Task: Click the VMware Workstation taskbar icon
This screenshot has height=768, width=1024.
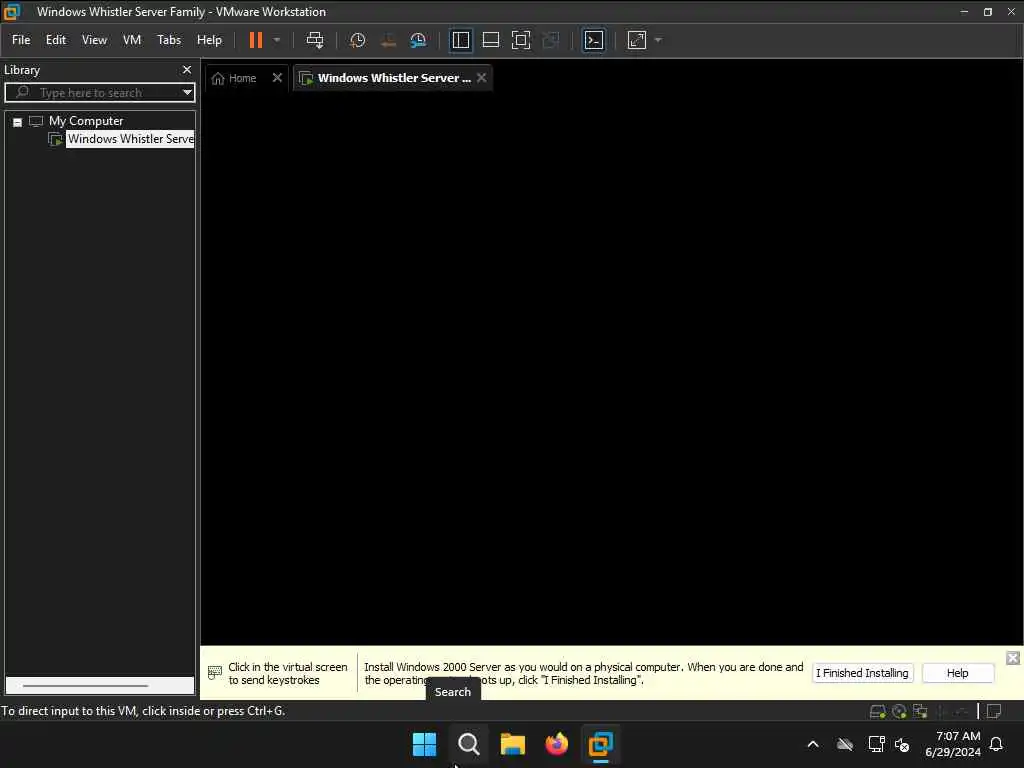Action: pos(600,744)
